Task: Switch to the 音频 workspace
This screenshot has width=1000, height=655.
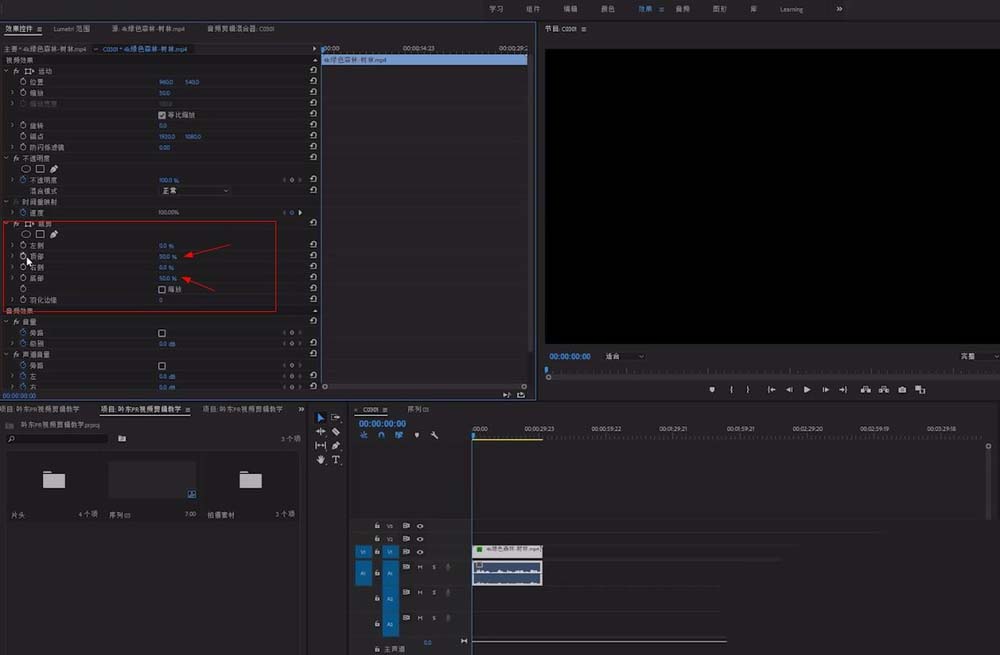Action: click(682, 9)
